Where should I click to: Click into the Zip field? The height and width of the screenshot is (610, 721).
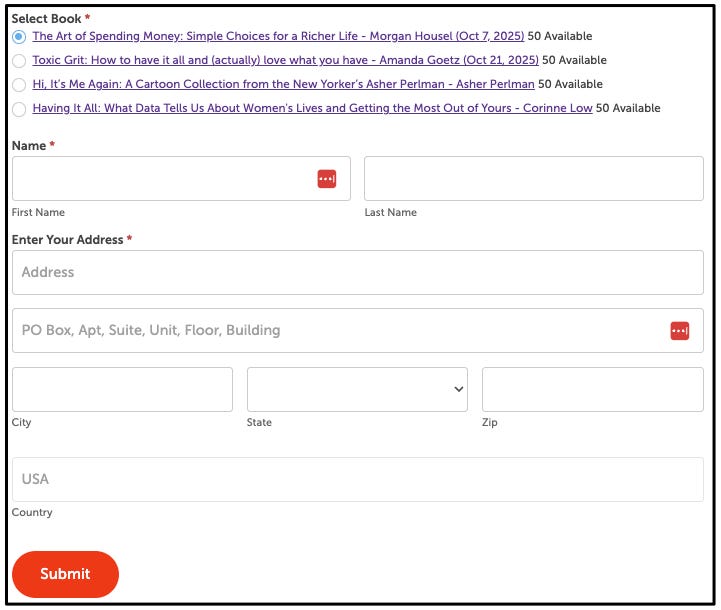pyautogui.click(x=592, y=389)
